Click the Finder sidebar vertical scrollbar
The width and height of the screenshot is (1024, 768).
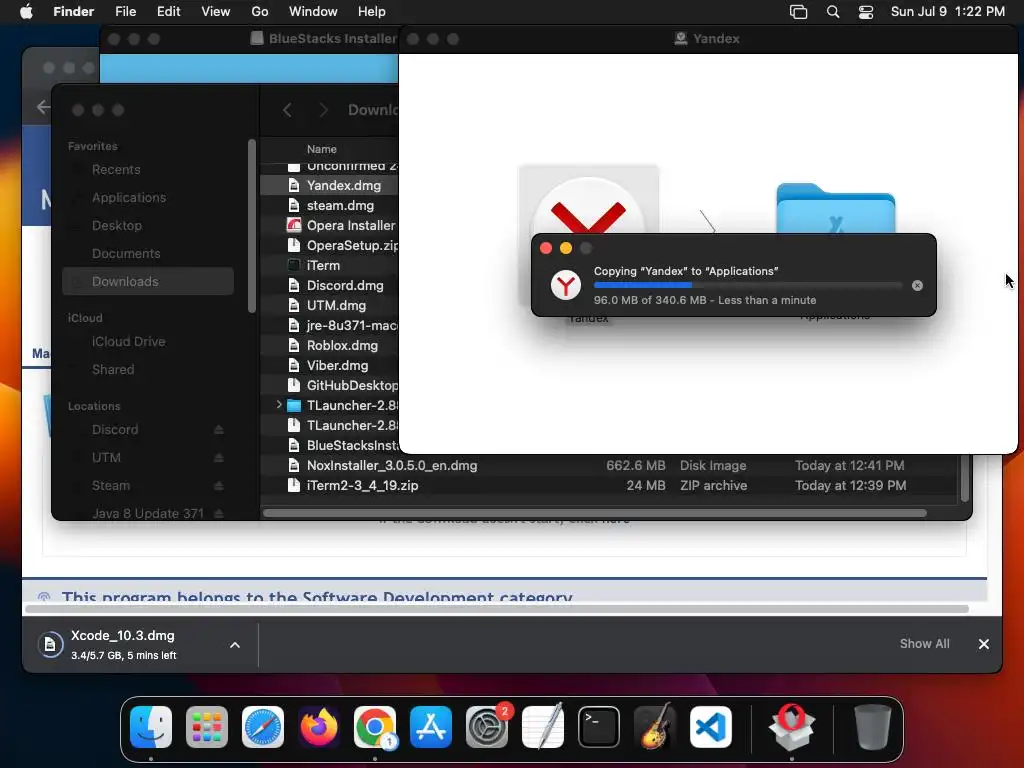251,226
